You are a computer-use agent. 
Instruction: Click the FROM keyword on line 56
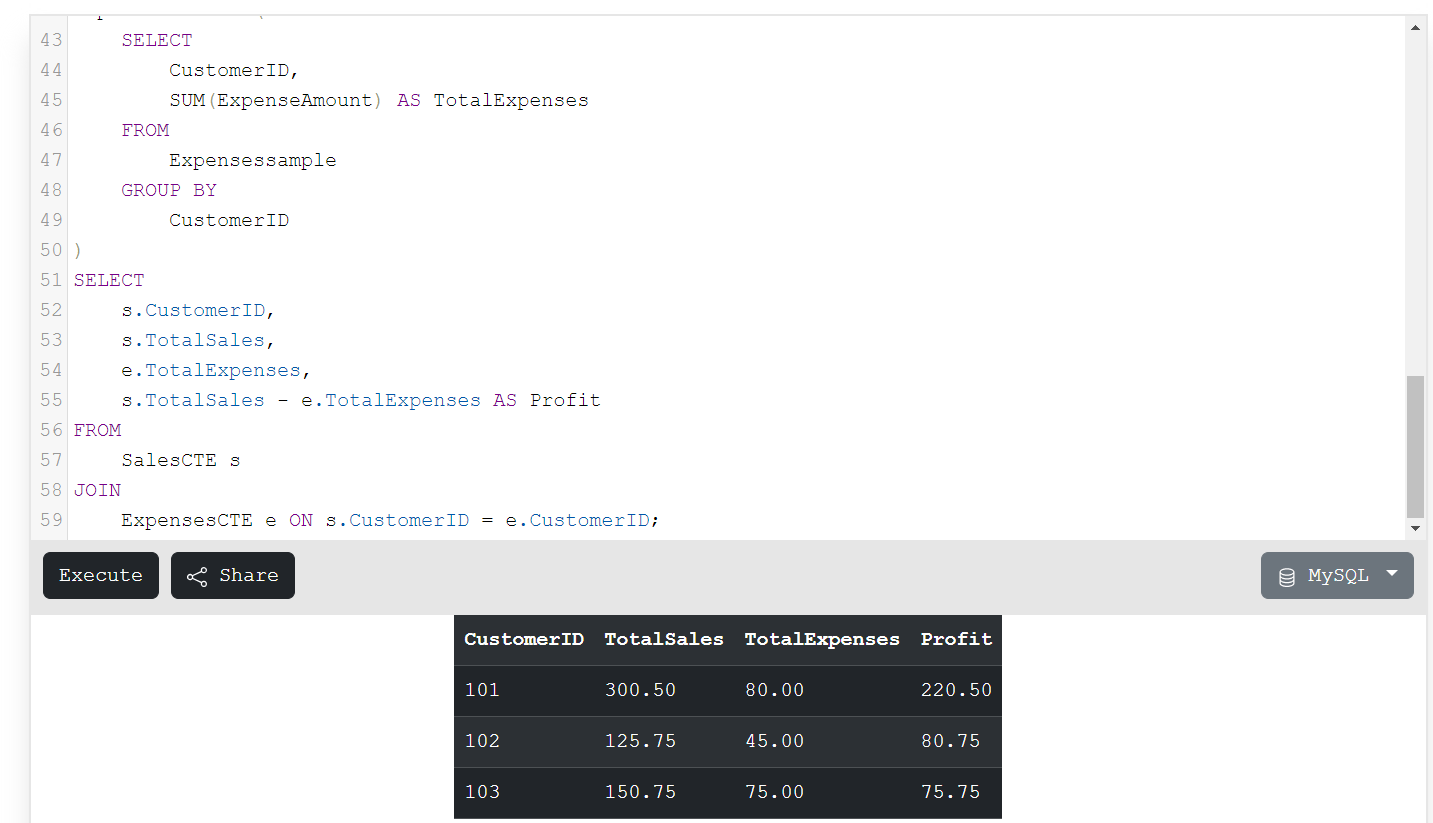97,430
